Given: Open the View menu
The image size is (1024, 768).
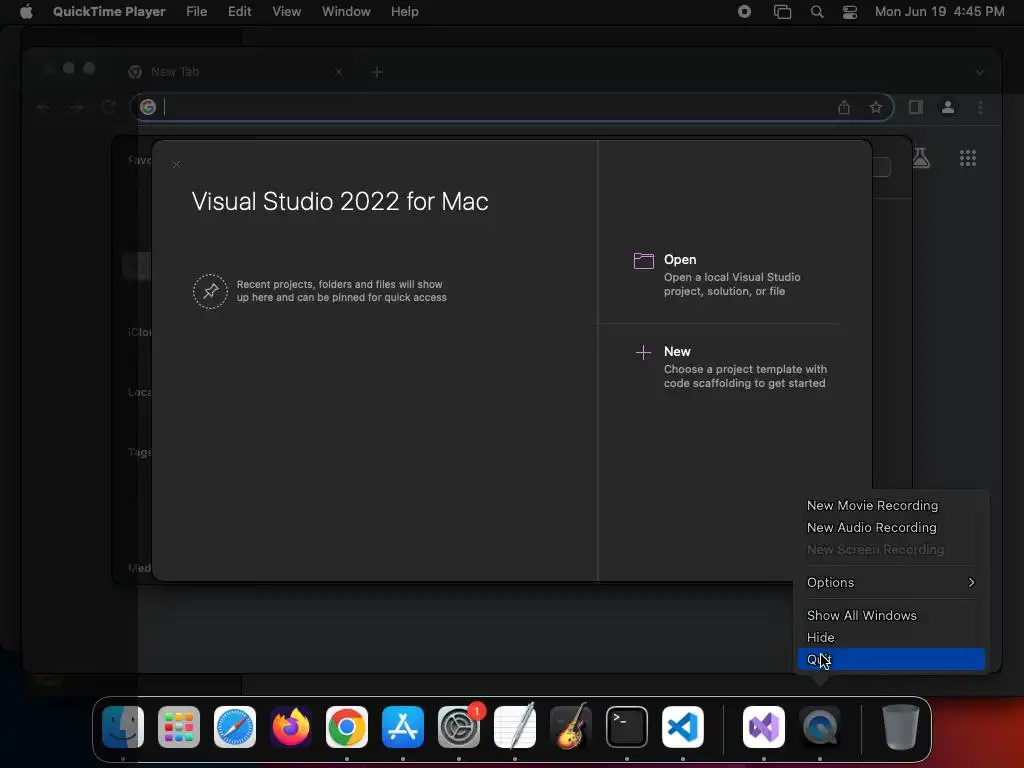Looking at the screenshot, I should click(x=287, y=12).
